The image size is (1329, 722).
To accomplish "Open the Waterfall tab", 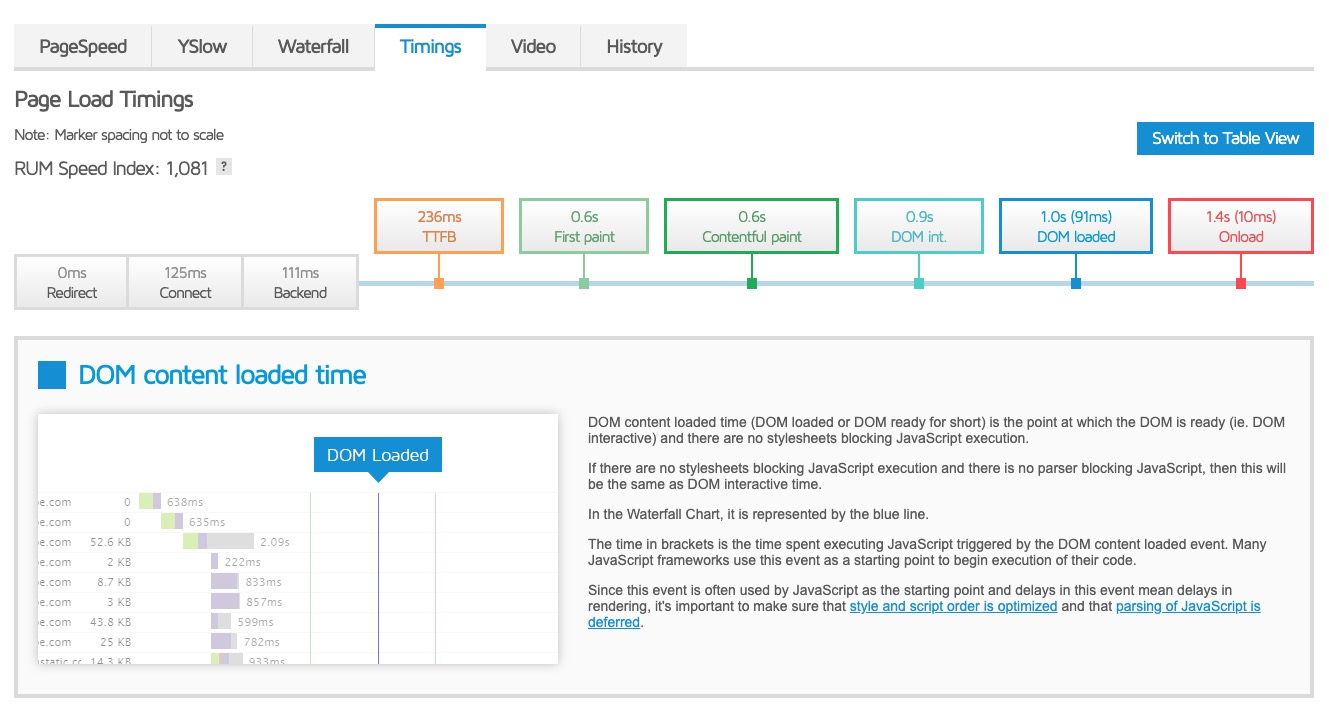I will [313, 46].
